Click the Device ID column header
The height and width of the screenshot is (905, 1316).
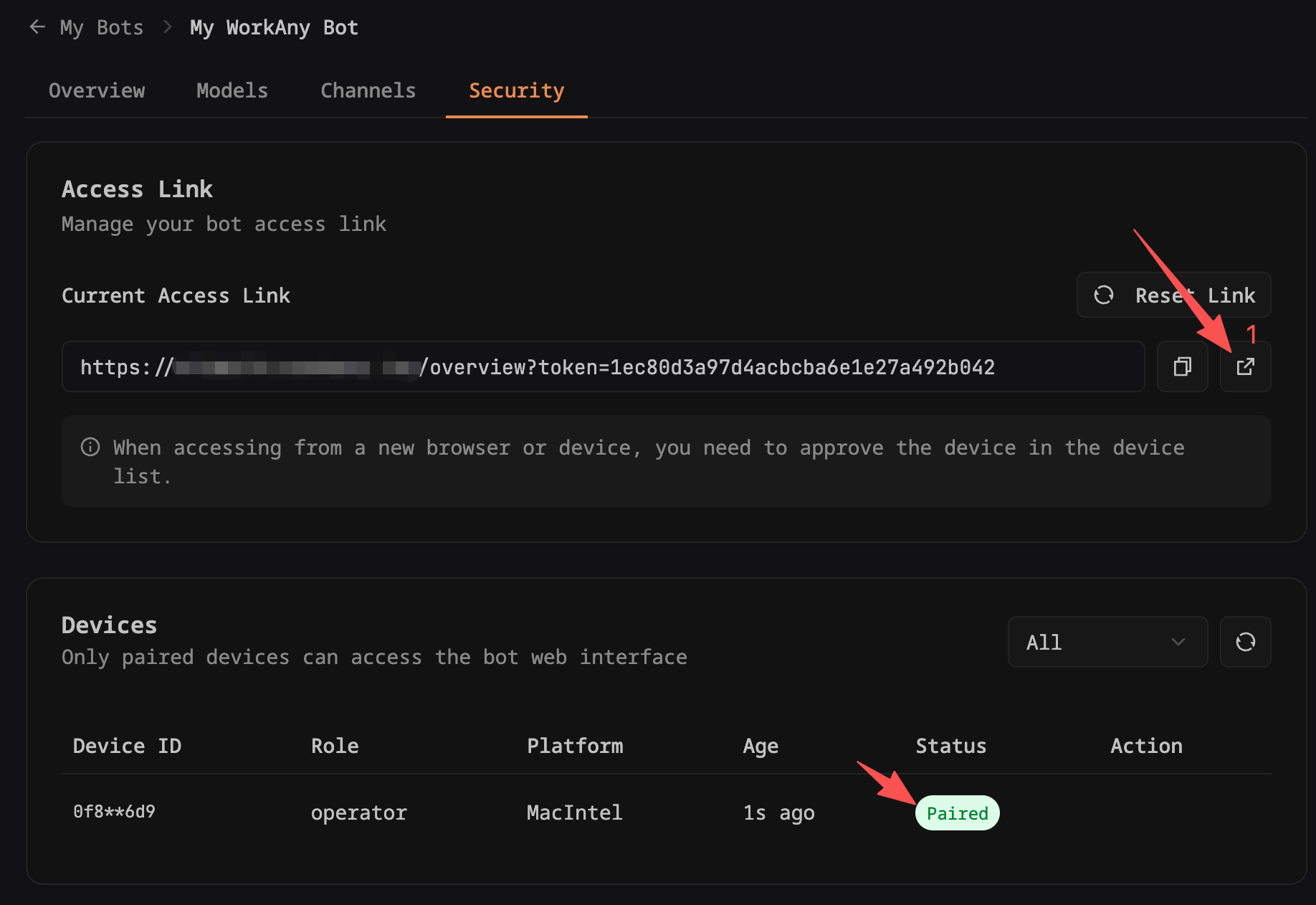click(127, 746)
